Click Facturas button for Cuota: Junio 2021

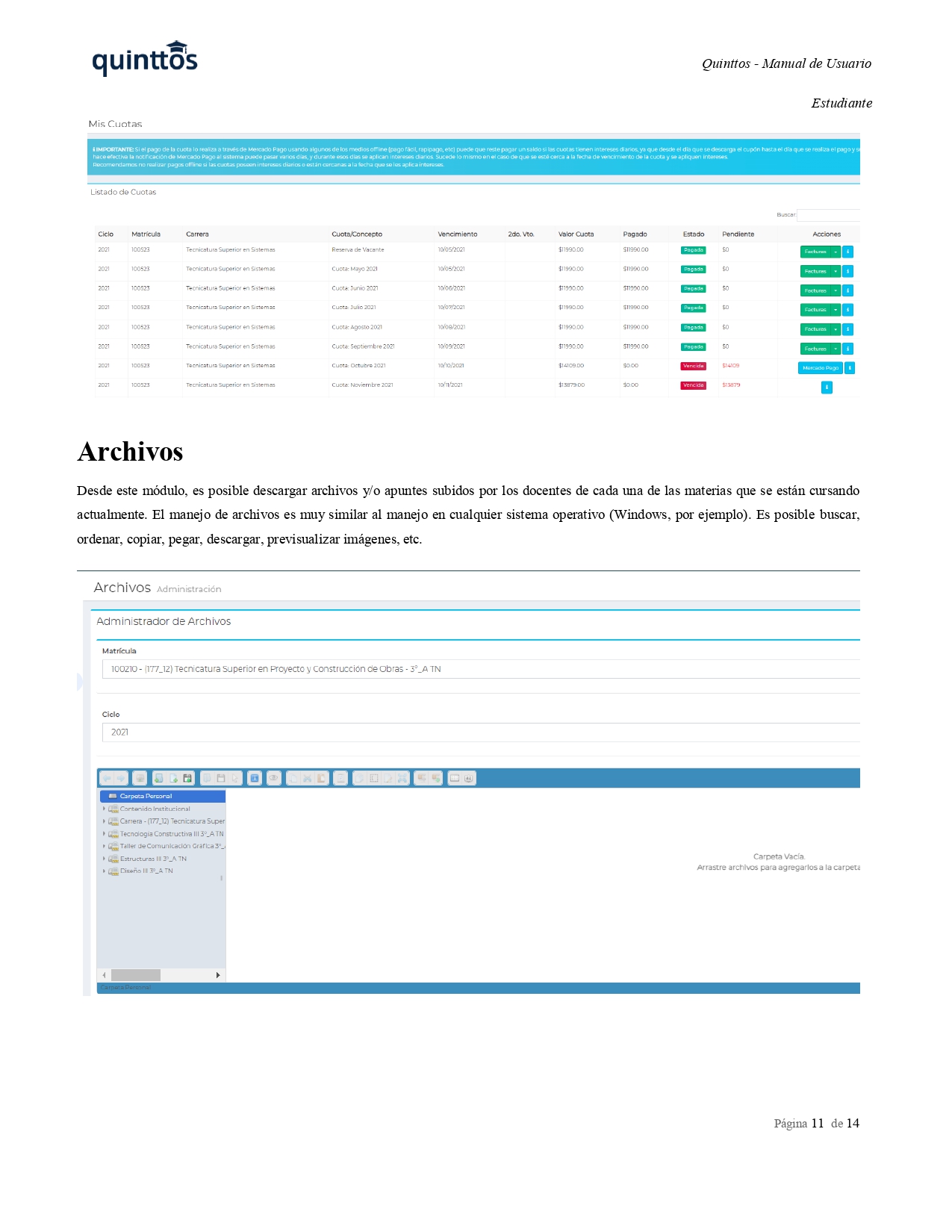[x=815, y=290]
